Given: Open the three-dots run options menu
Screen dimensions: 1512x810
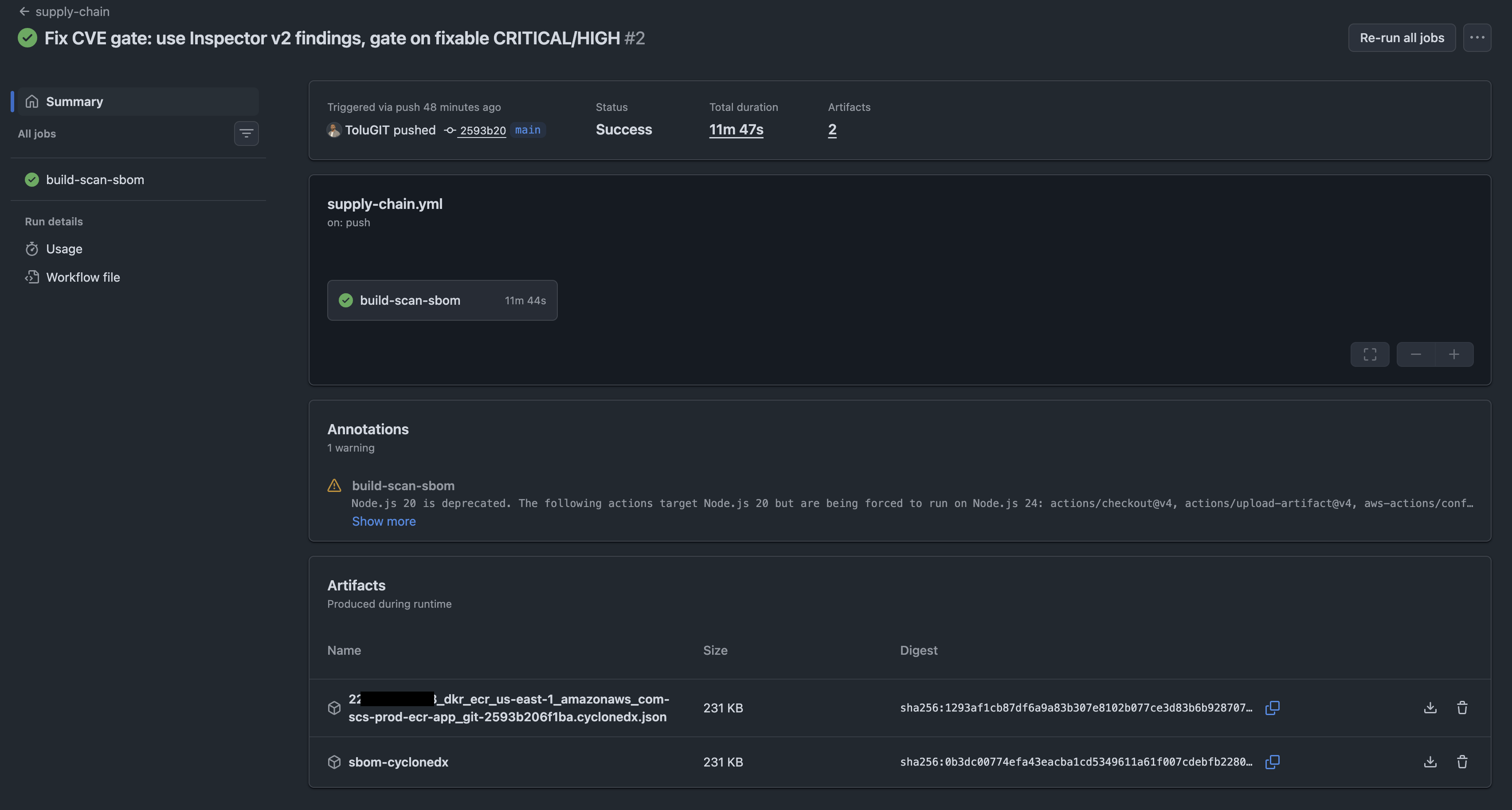Looking at the screenshot, I should (x=1477, y=38).
